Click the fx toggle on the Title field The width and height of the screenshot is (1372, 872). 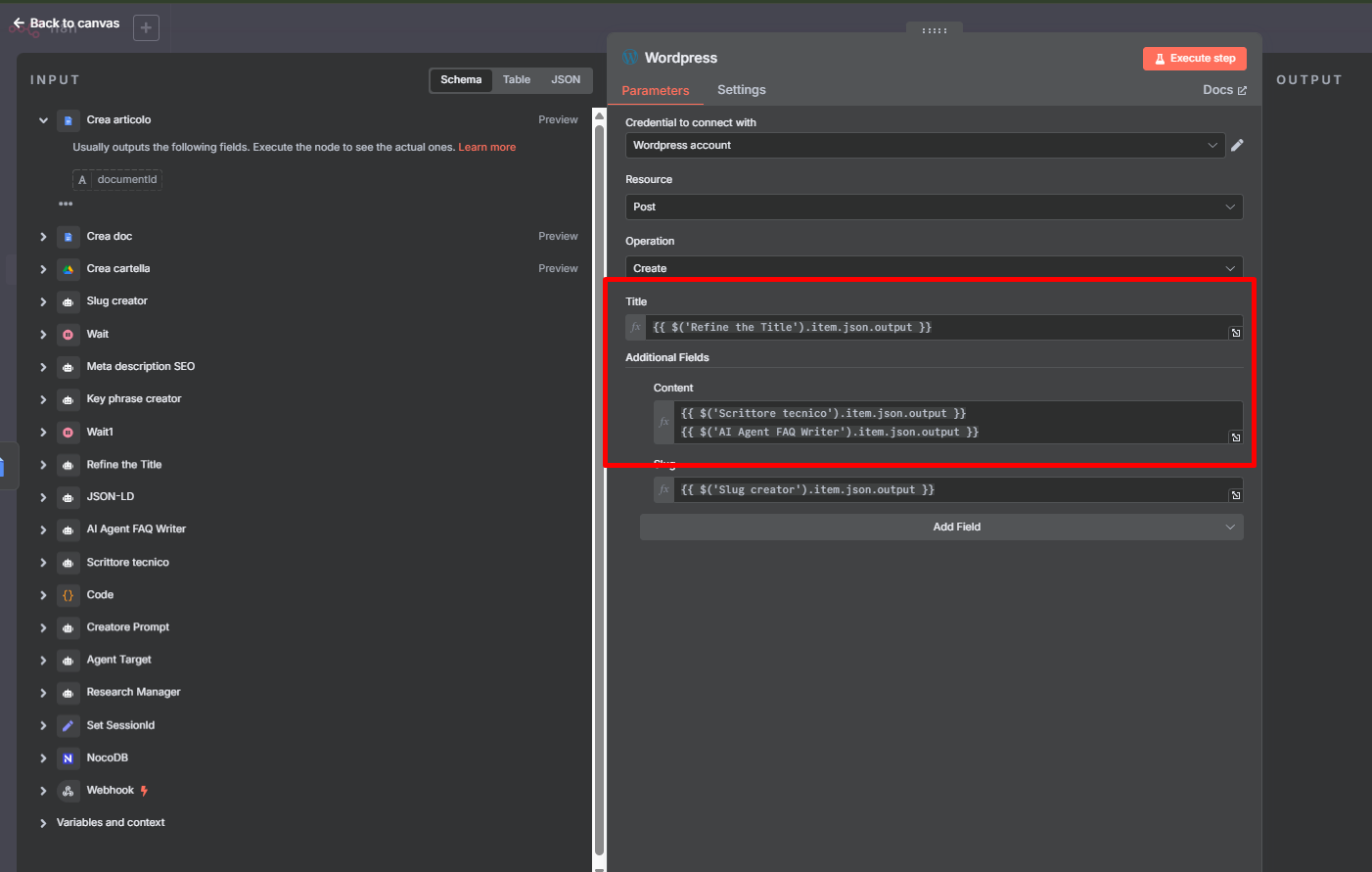click(x=636, y=327)
